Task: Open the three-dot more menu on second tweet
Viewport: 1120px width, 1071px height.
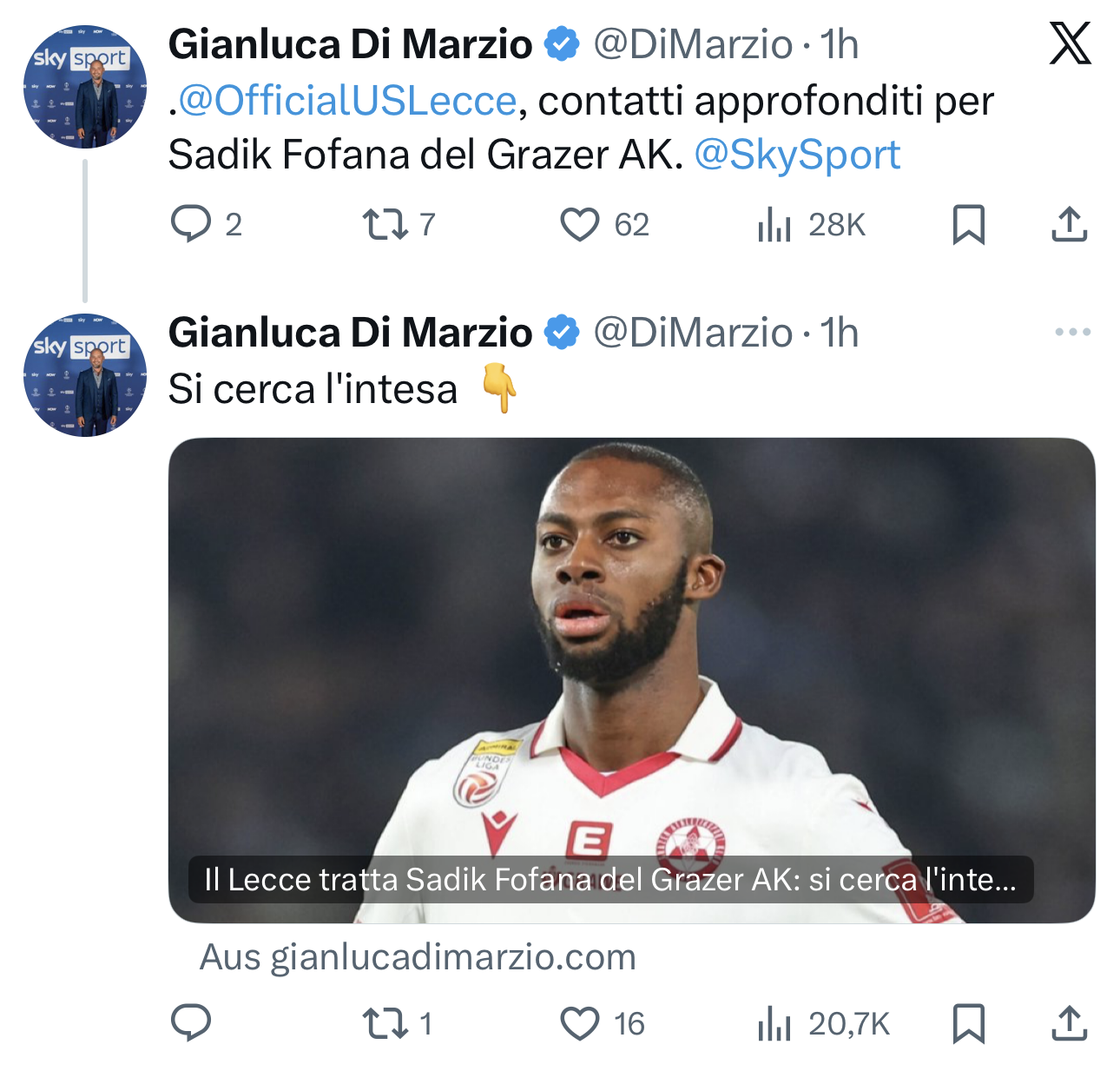Action: coord(1072,332)
